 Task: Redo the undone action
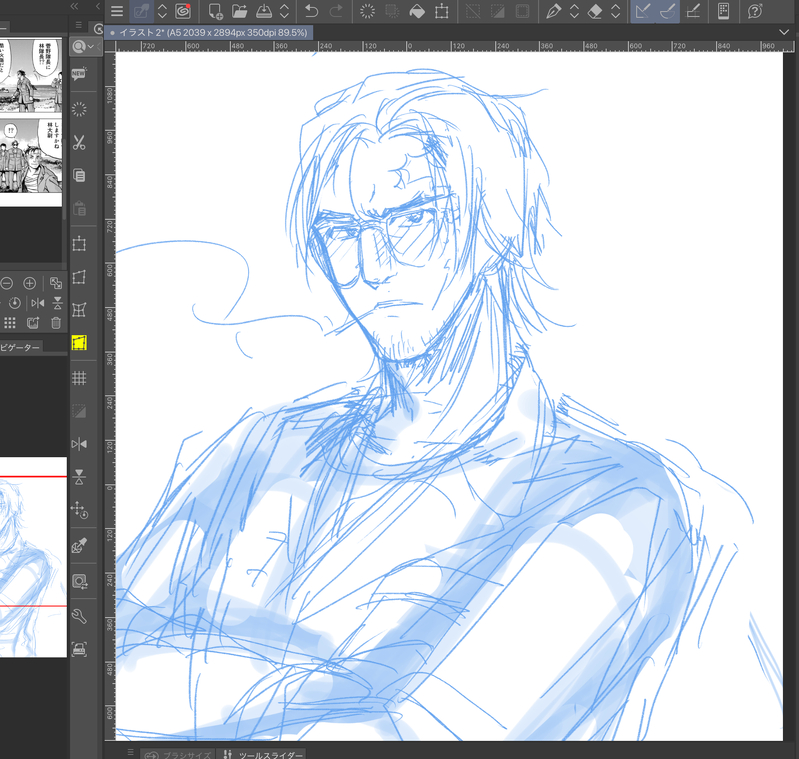pyautogui.click(x=336, y=11)
